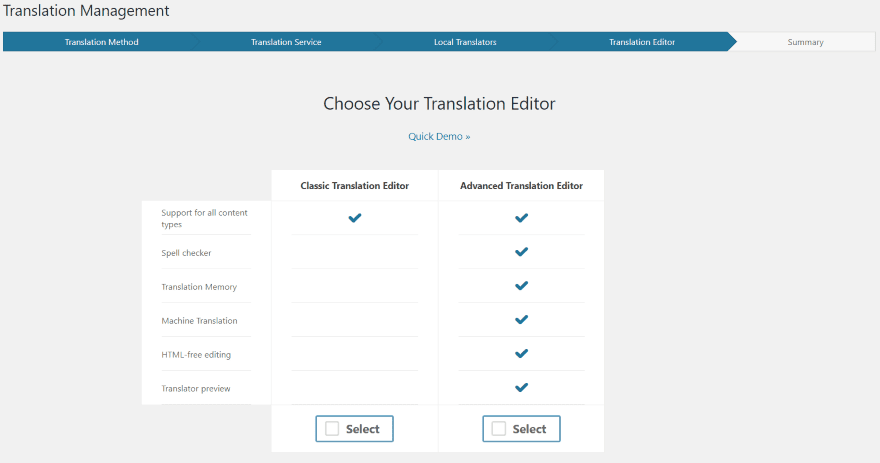Click the Classic Translation Editor column header

coord(354,186)
